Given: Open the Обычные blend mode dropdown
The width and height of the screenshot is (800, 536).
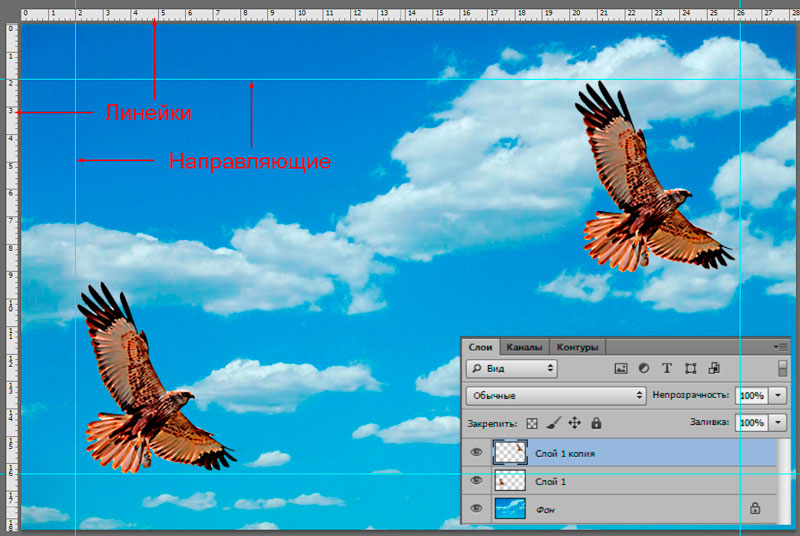Looking at the screenshot, I should point(556,395).
